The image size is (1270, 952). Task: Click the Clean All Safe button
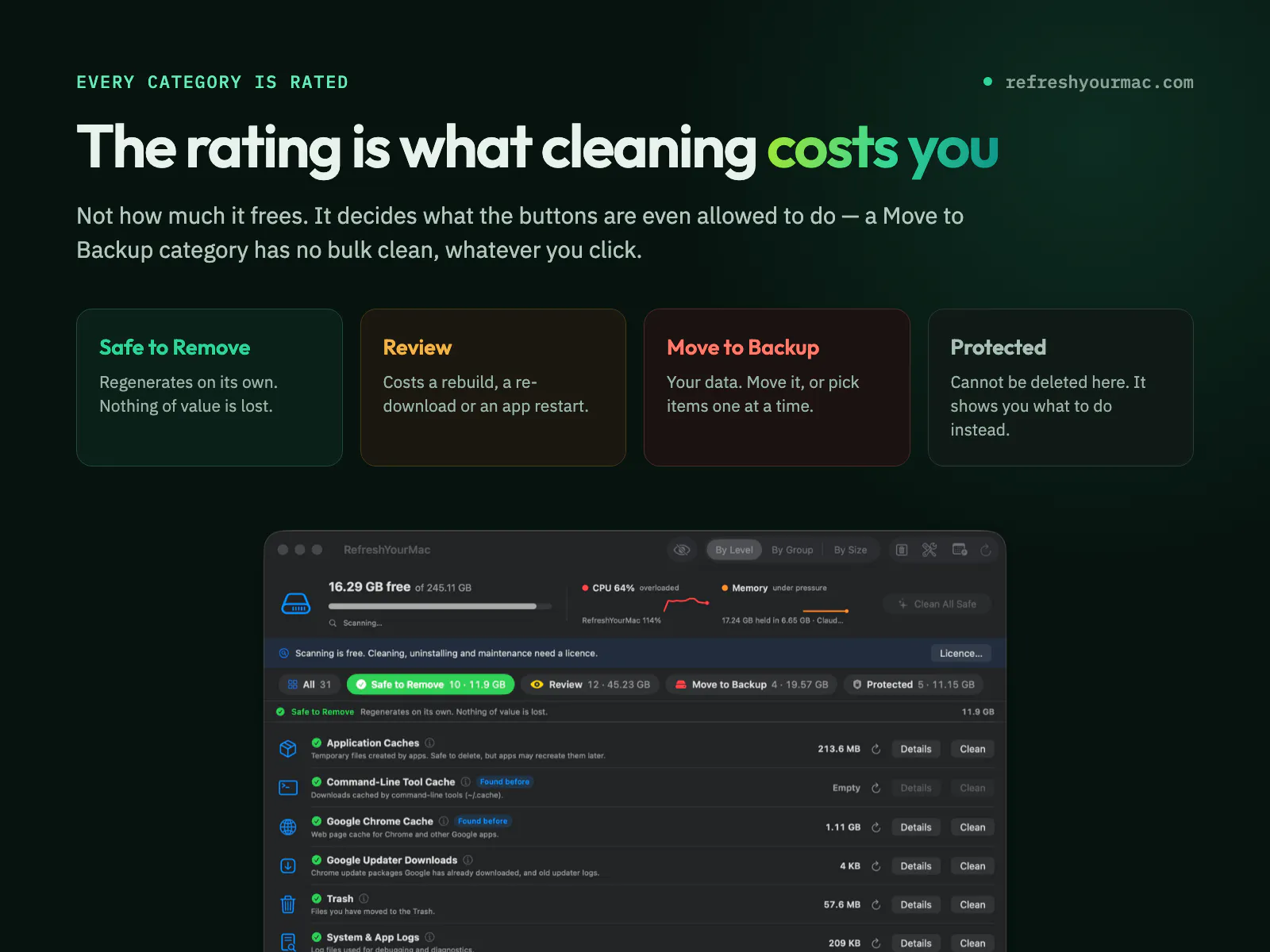pos(937,604)
